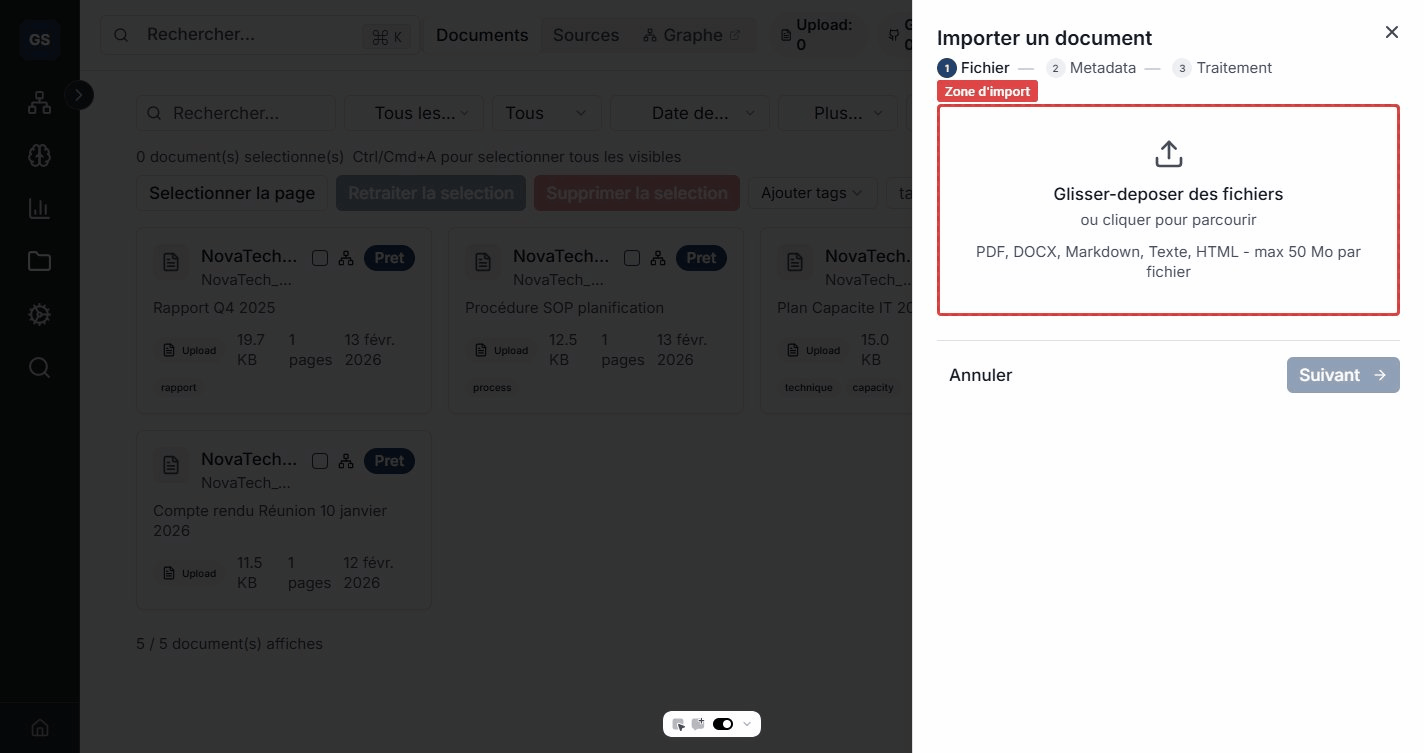Viewport: 1424px width, 753px height.
Task: Click the comment-plus icon in the floating toolbar
Action: [698, 724]
